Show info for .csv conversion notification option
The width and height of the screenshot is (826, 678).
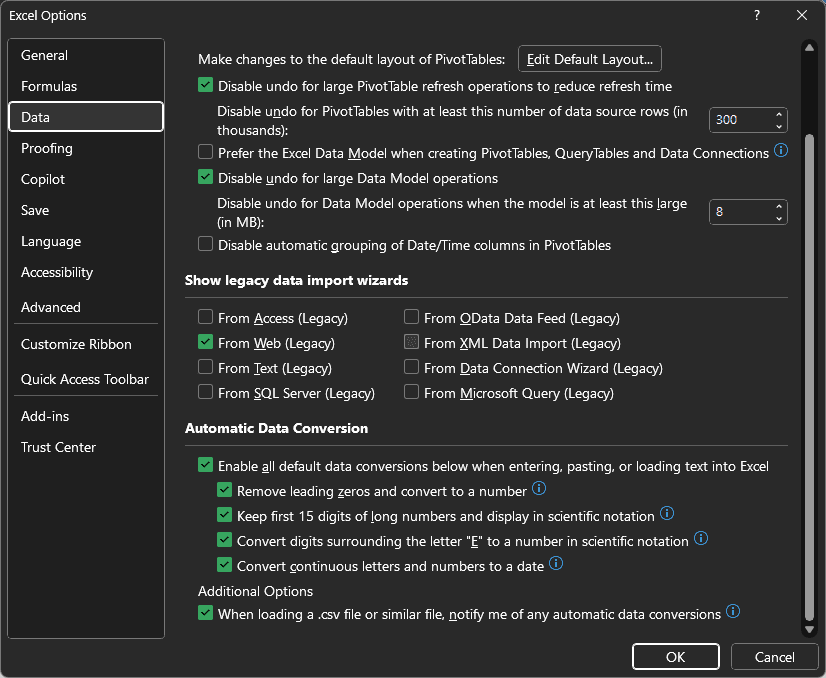[x=733, y=611]
